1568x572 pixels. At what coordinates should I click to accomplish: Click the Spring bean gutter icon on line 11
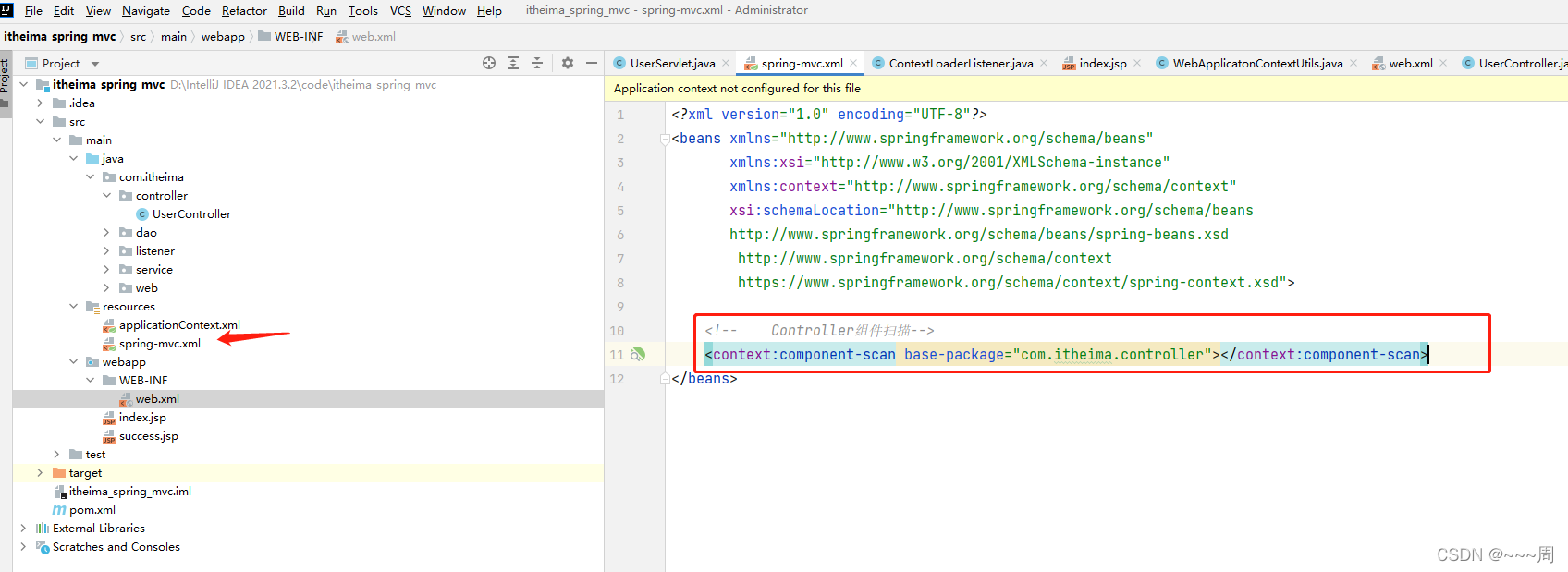638,354
